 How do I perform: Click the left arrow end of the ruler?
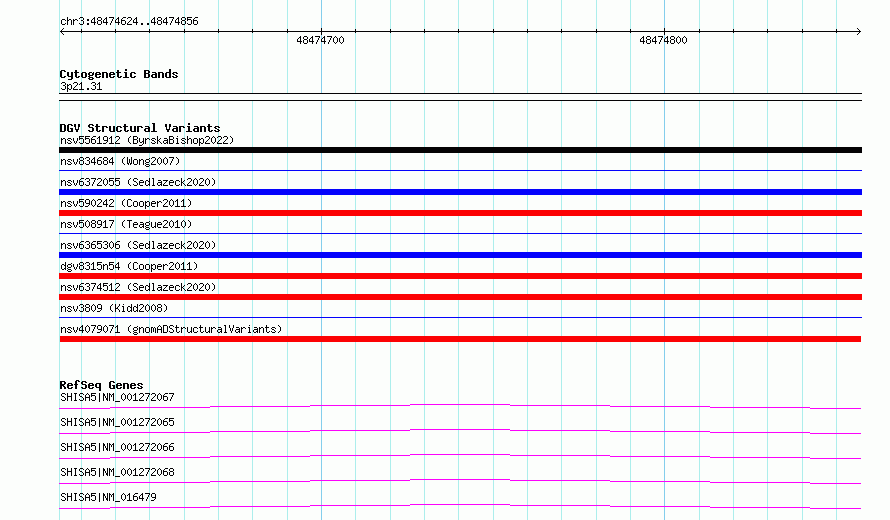coord(62,32)
